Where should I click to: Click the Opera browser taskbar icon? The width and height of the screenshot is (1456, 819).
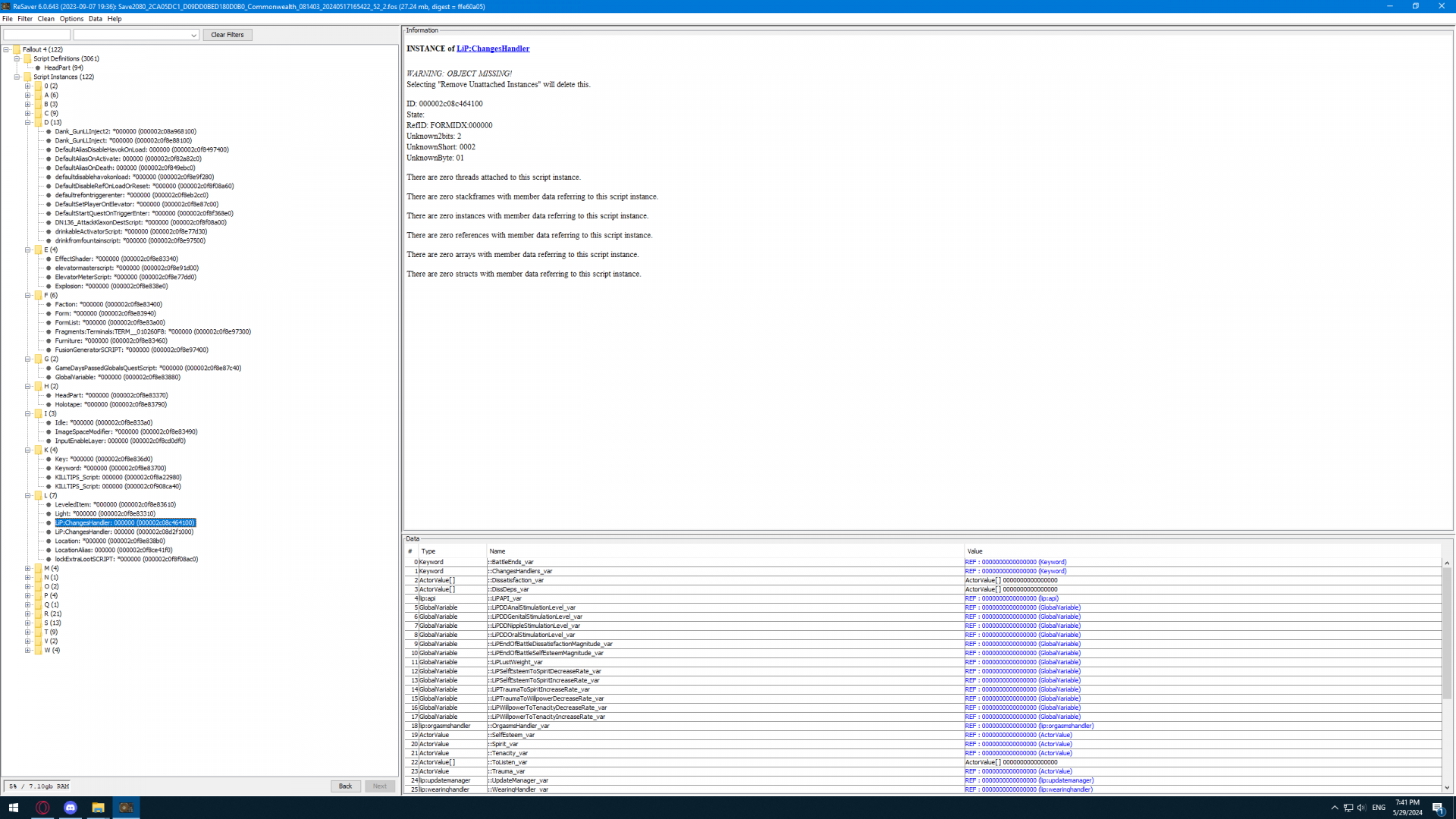[x=42, y=808]
